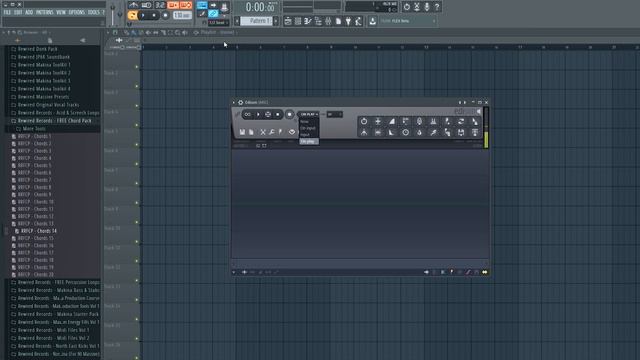This screenshot has height=360, width=640.
Task: Click Edison gear options icon in title
Action: pyautogui.click(x=240, y=102)
